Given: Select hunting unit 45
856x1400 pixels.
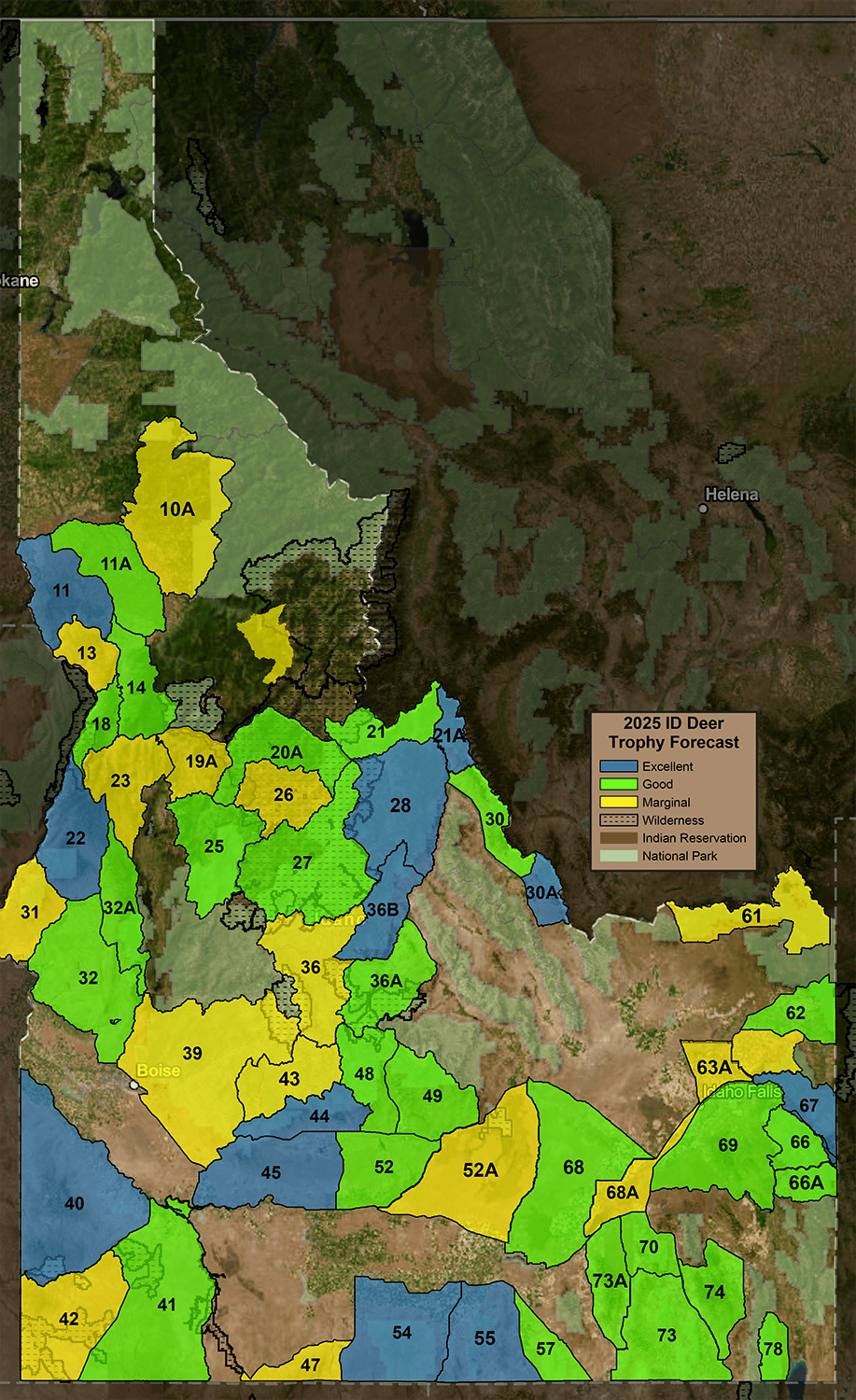Looking at the screenshot, I should (x=271, y=1173).
